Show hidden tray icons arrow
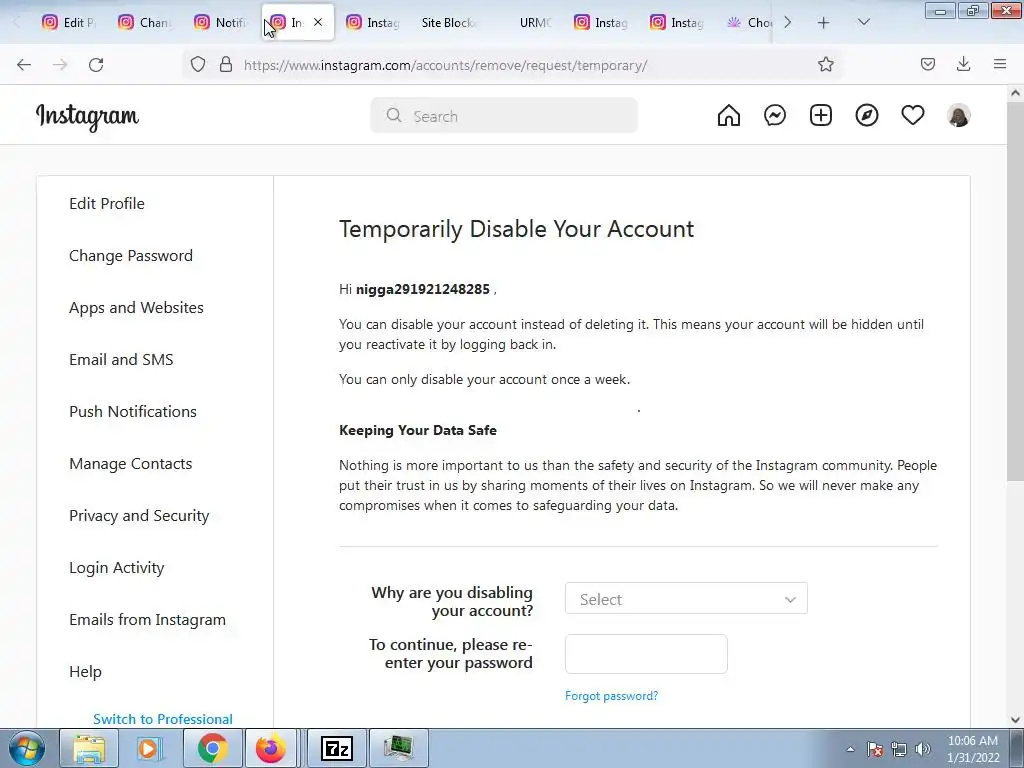 [850, 749]
